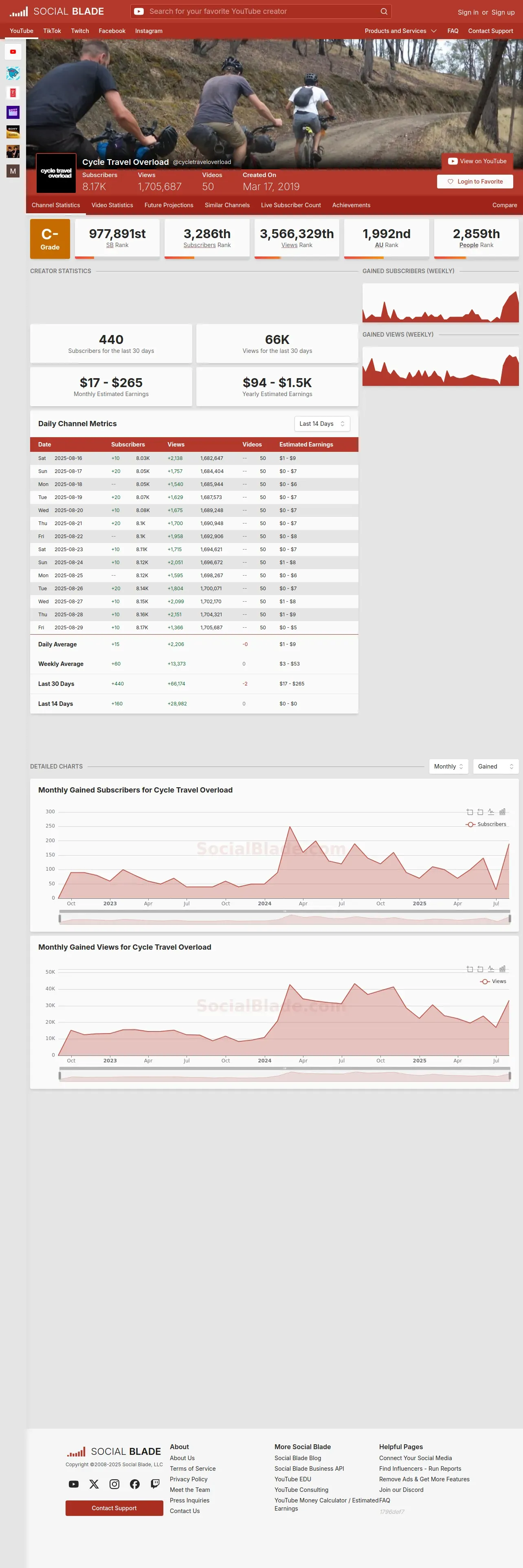Switch Subscribers chart to line view icon
This screenshot has width=523, height=1568.
point(491,811)
